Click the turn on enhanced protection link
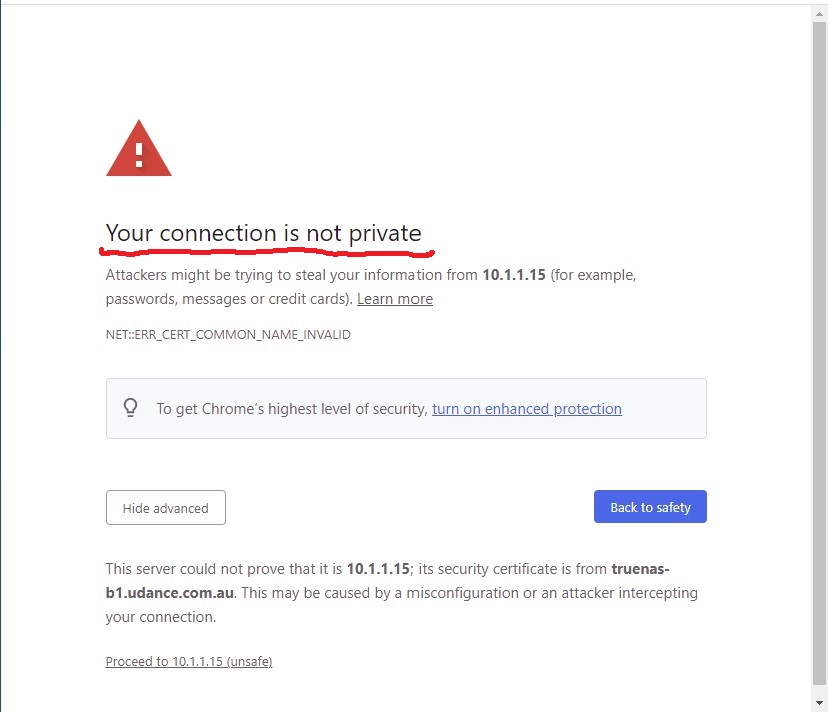This screenshot has height=712, width=828. [x=526, y=409]
